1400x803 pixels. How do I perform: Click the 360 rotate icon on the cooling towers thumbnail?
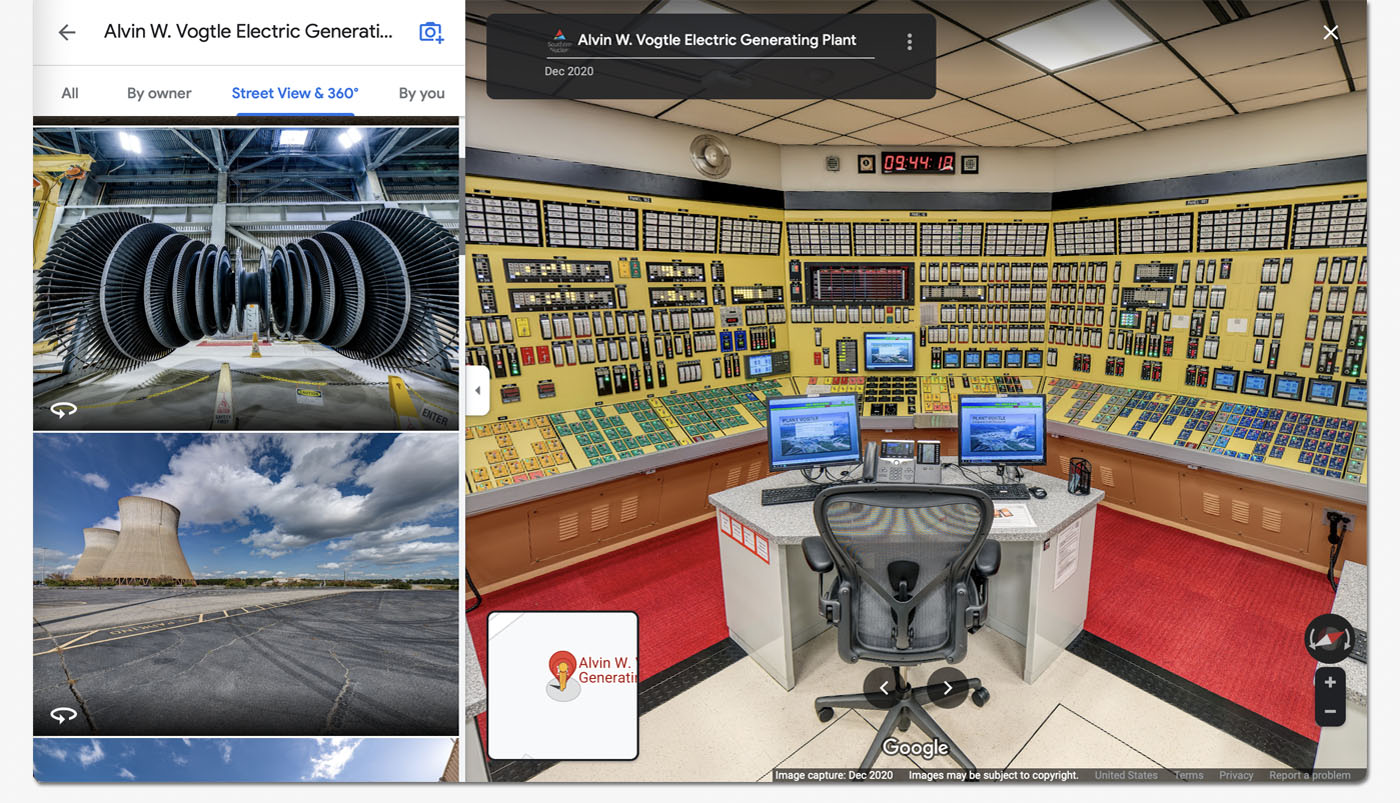click(63, 715)
